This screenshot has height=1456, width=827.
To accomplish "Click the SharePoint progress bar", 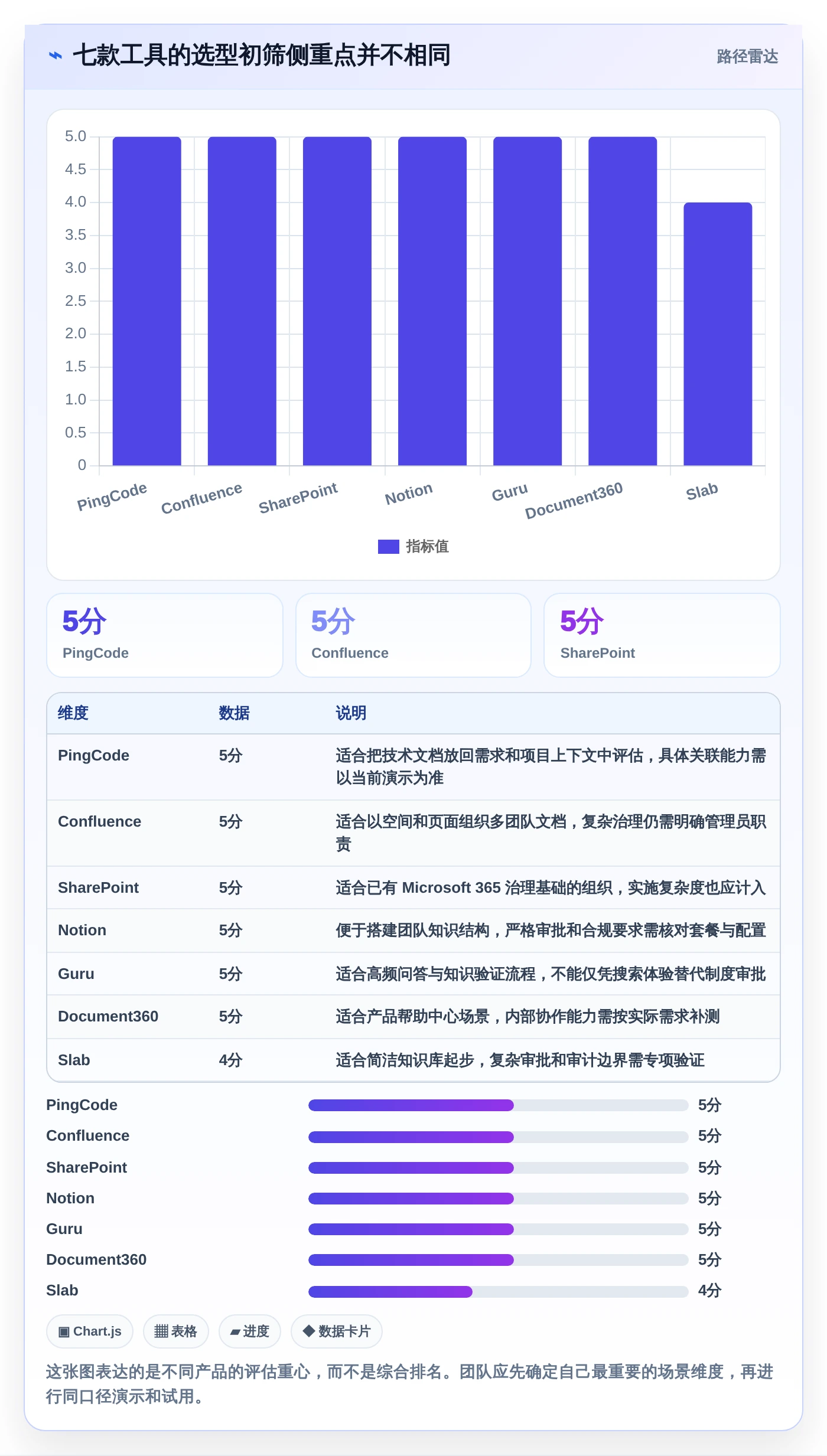I will point(499,1168).
